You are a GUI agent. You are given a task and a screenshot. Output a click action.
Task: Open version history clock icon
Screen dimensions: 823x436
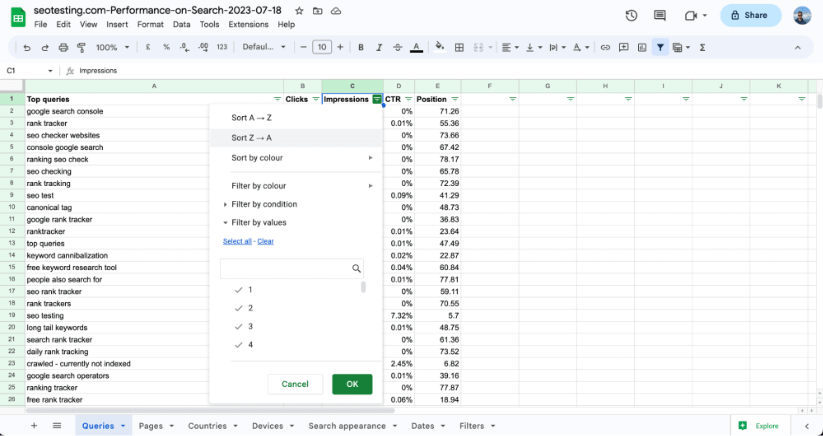[x=631, y=16]
